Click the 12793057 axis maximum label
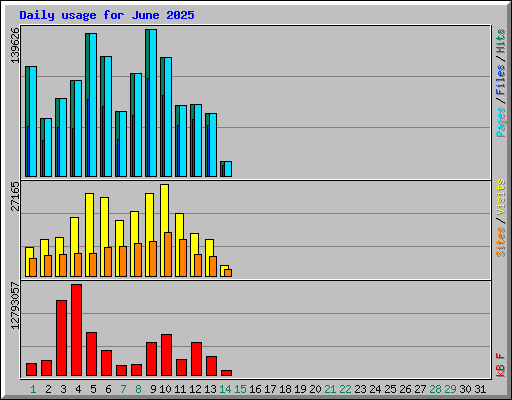512x400 pixels. pos(15,306)
